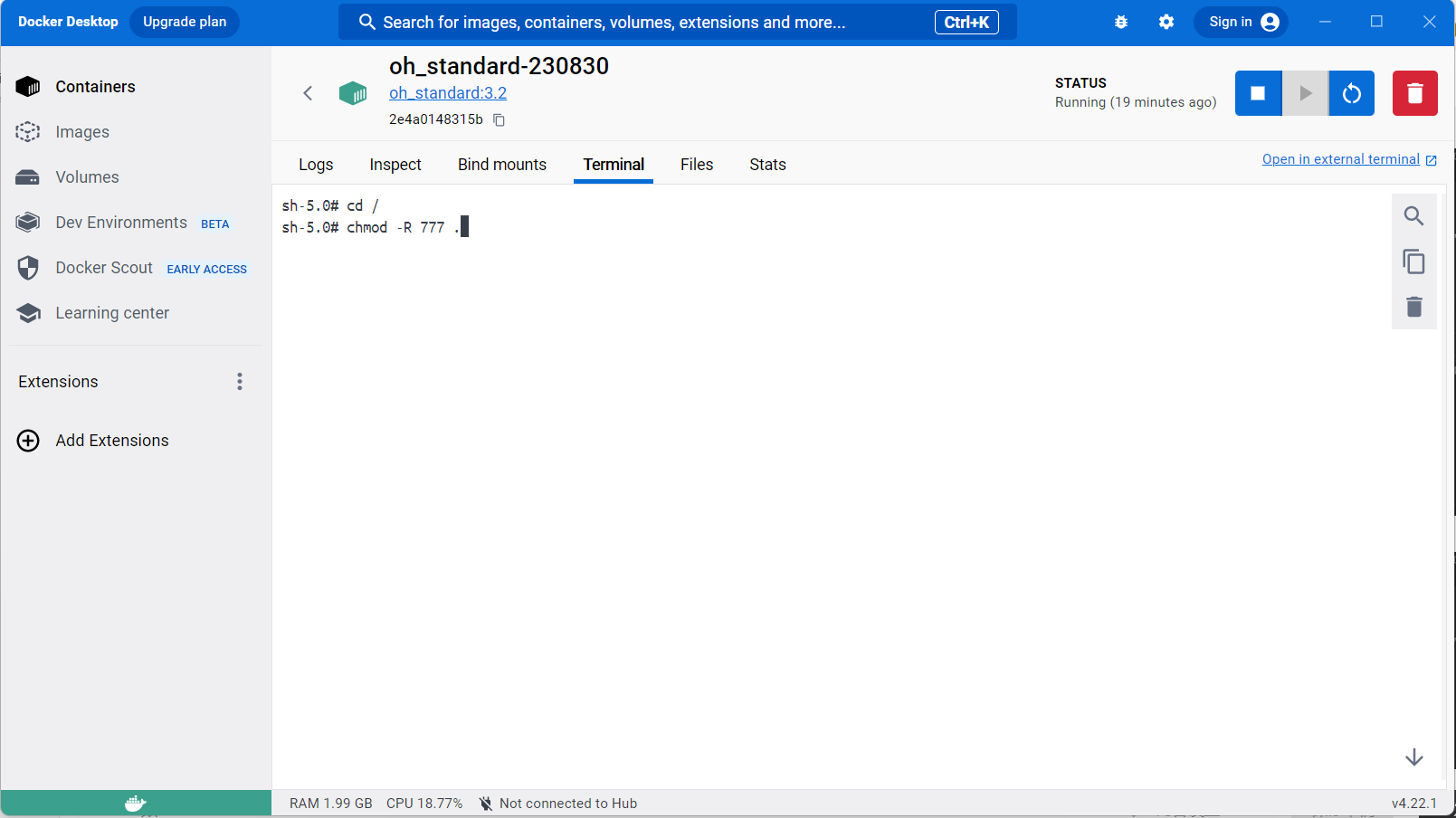Click the green container cube icon
This screenshot has width=1456, height=818.
pos(353,93)
